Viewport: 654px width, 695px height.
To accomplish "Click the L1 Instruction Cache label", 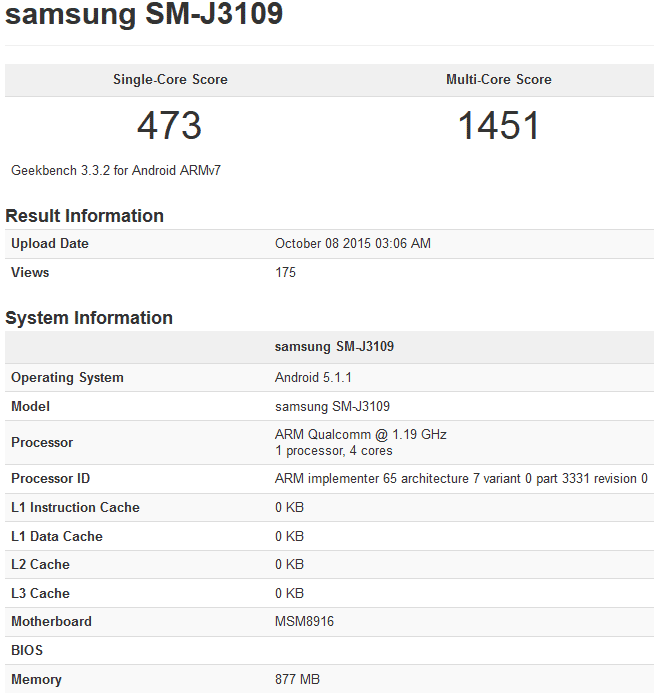I will coord(75,508).
